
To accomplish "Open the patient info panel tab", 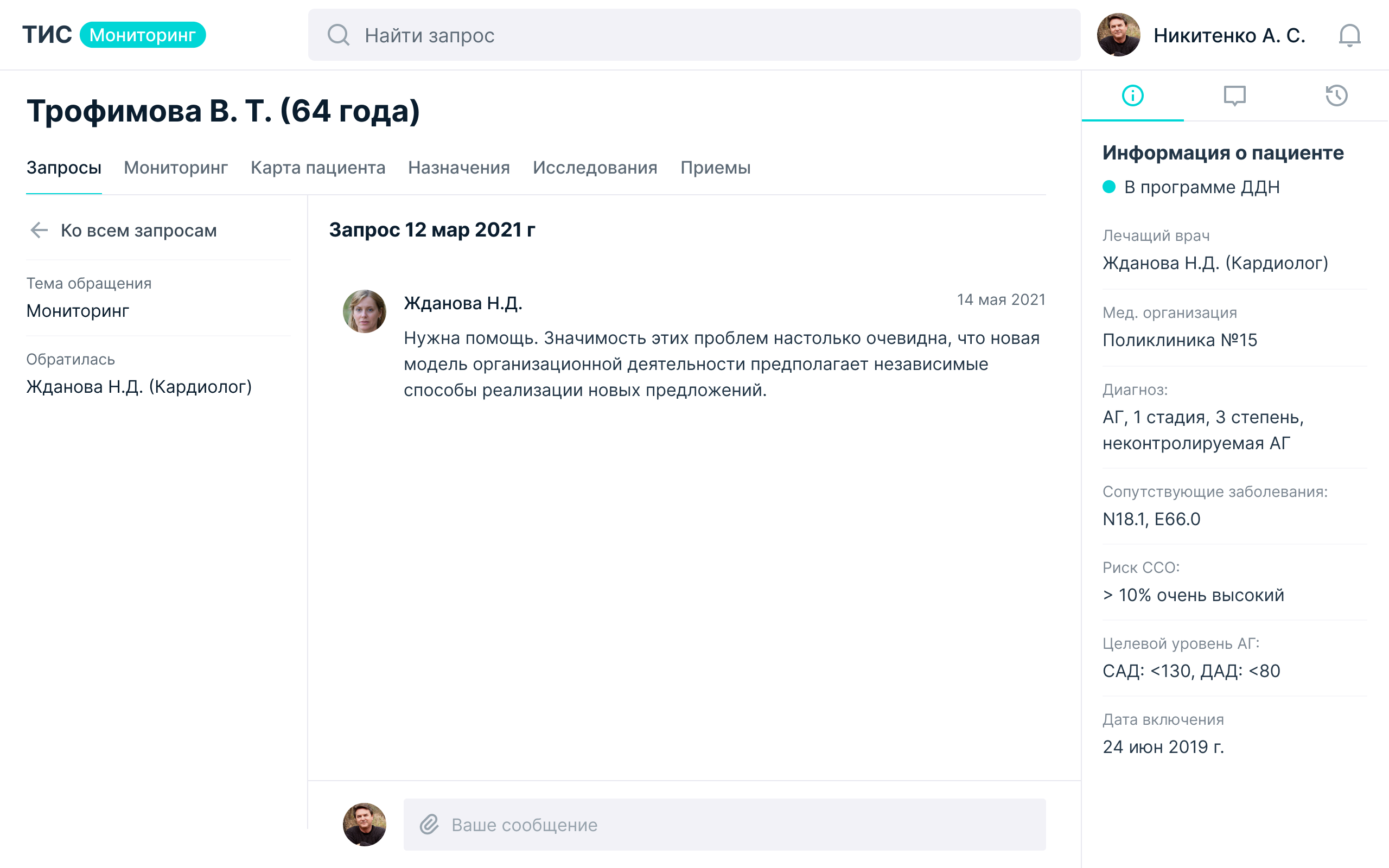I will [x=1132, y=95].
